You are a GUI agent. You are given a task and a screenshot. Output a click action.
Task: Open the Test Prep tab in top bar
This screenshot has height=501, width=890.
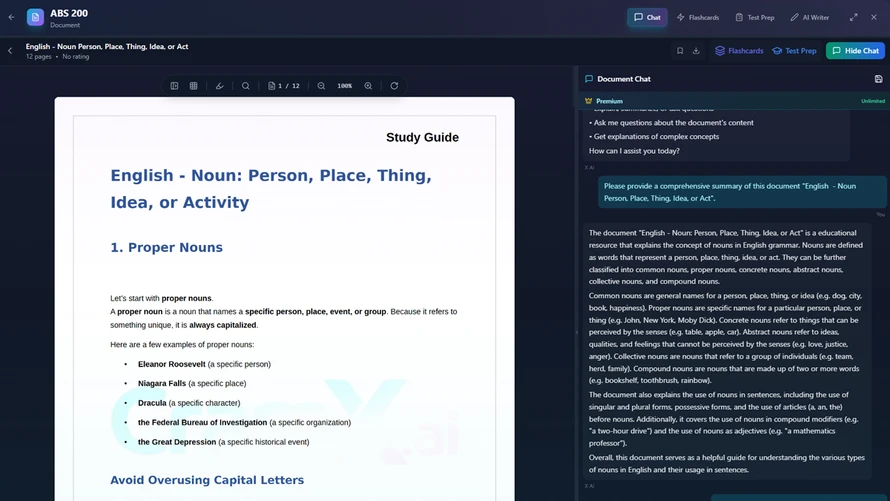tap(755, 17)
